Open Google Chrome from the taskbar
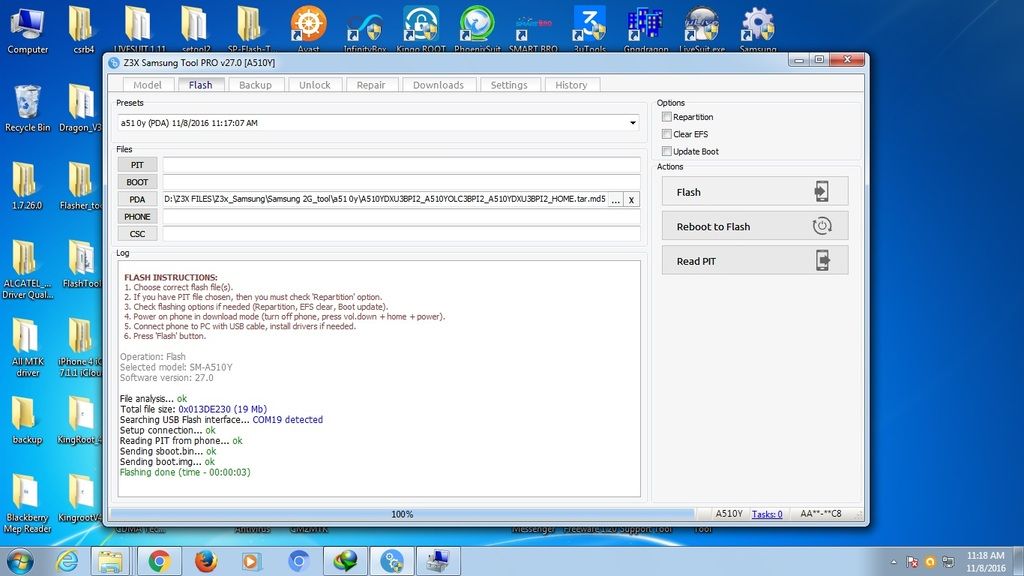 click(x=157, y=561)
